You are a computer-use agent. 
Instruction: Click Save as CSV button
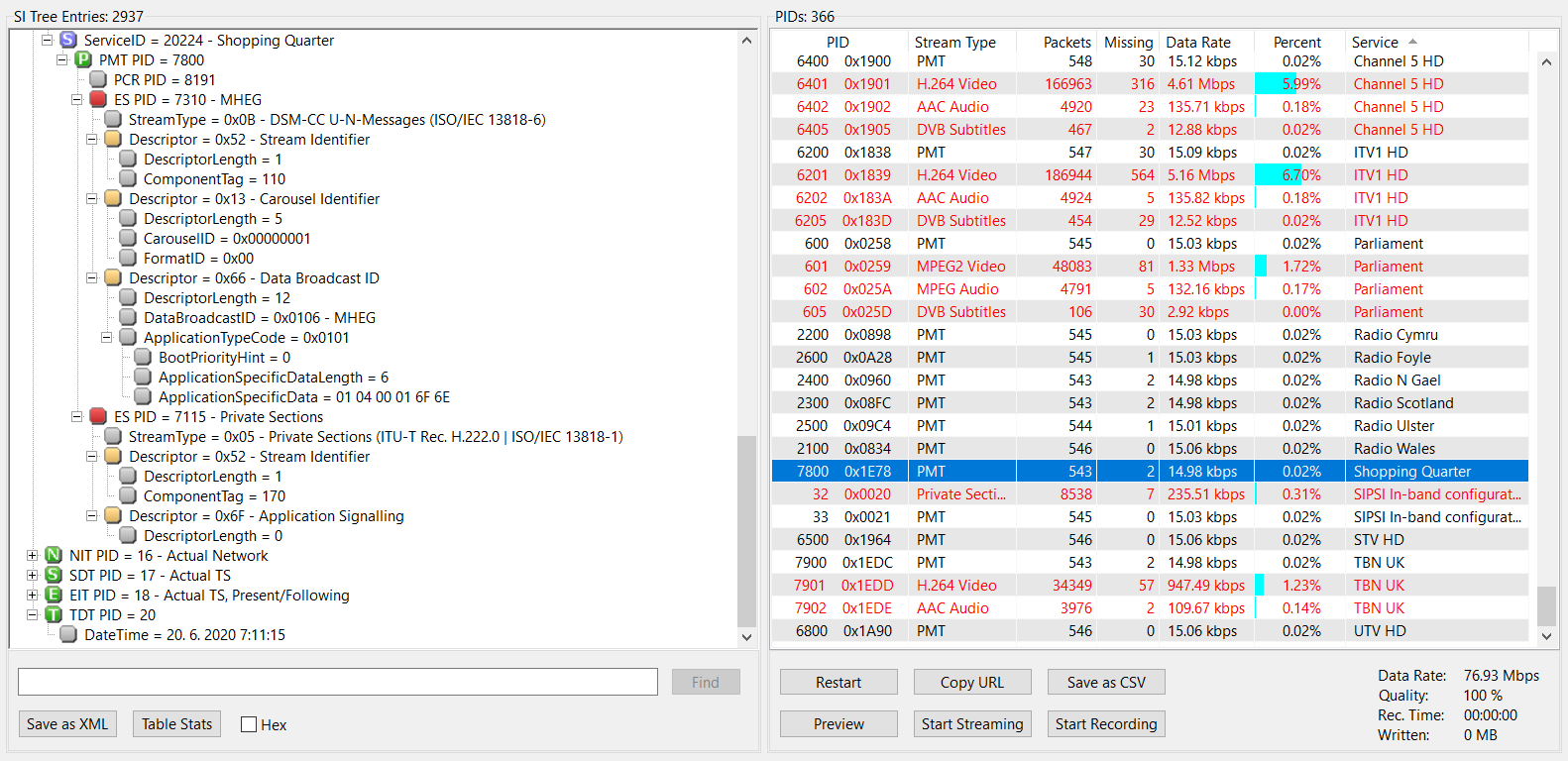point(1106,682)
